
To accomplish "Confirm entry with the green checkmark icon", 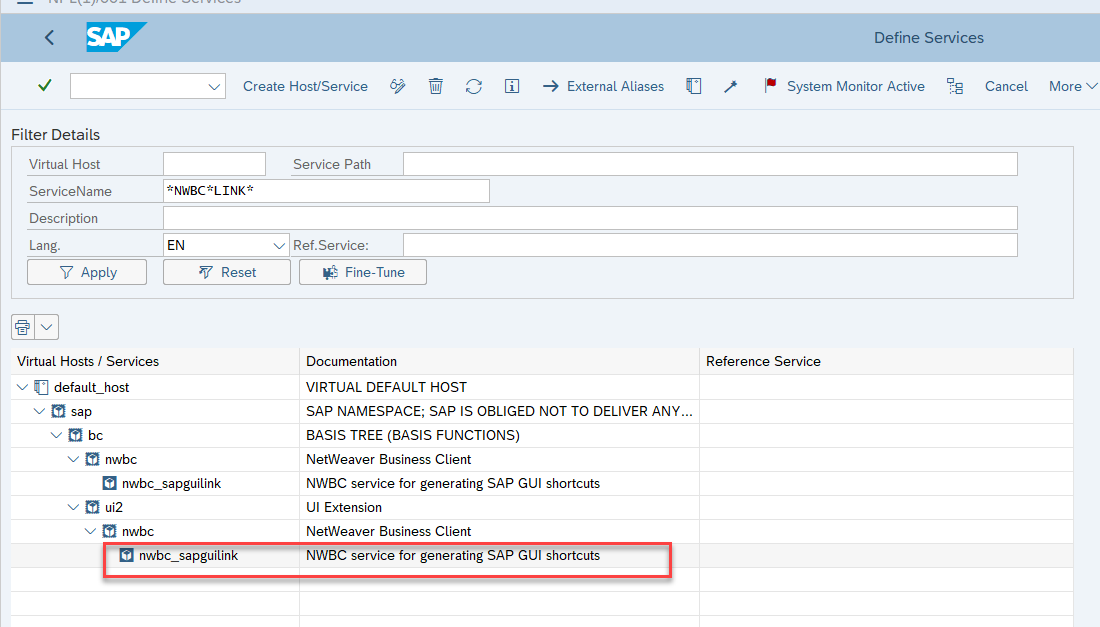I will tap(44, 86).
